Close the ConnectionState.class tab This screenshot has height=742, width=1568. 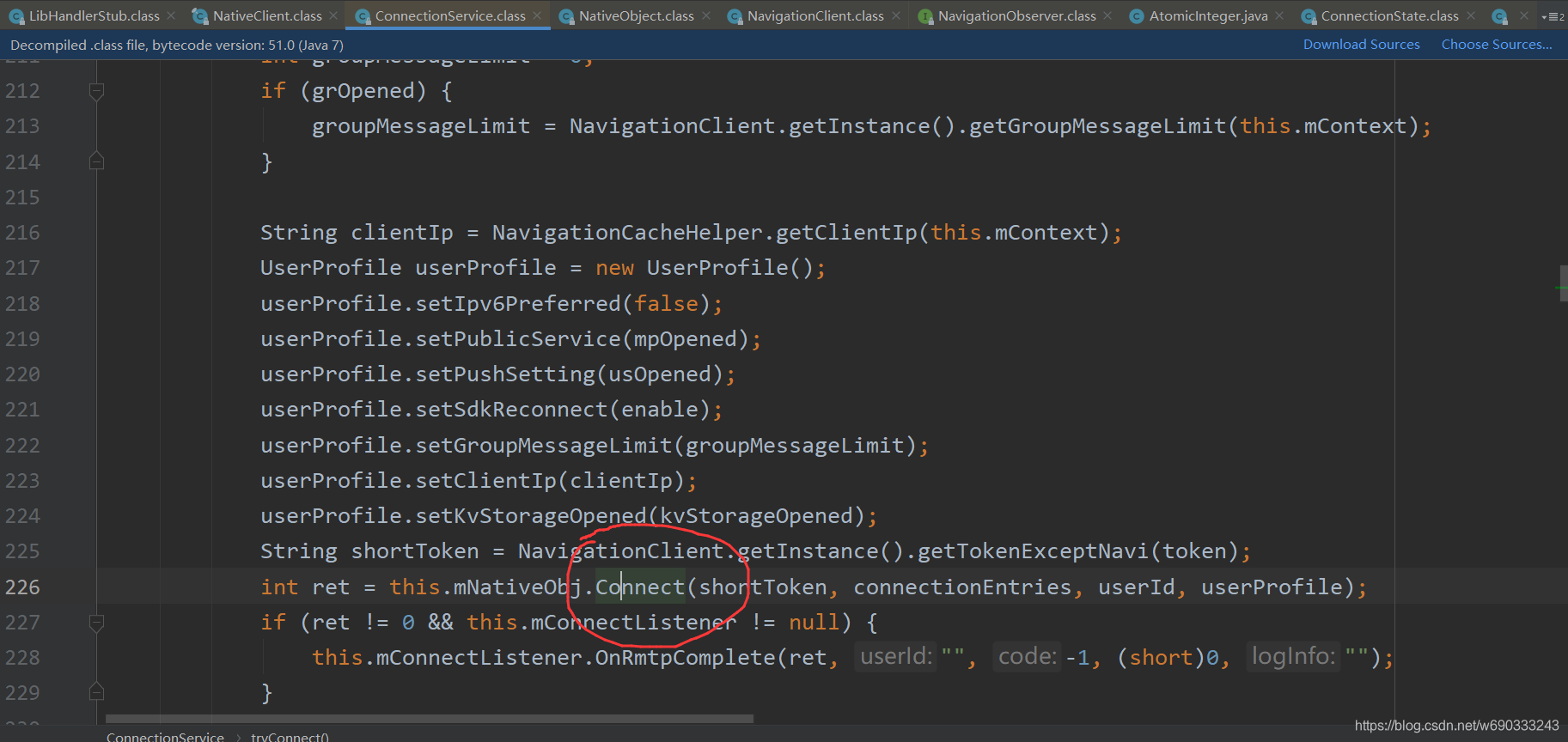(x=1471, y=15)
